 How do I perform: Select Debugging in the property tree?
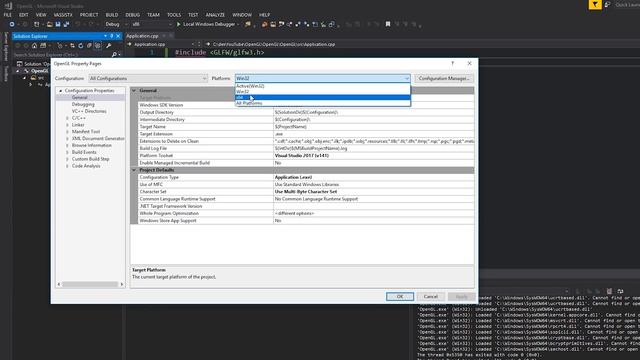[x=83, y=104]
